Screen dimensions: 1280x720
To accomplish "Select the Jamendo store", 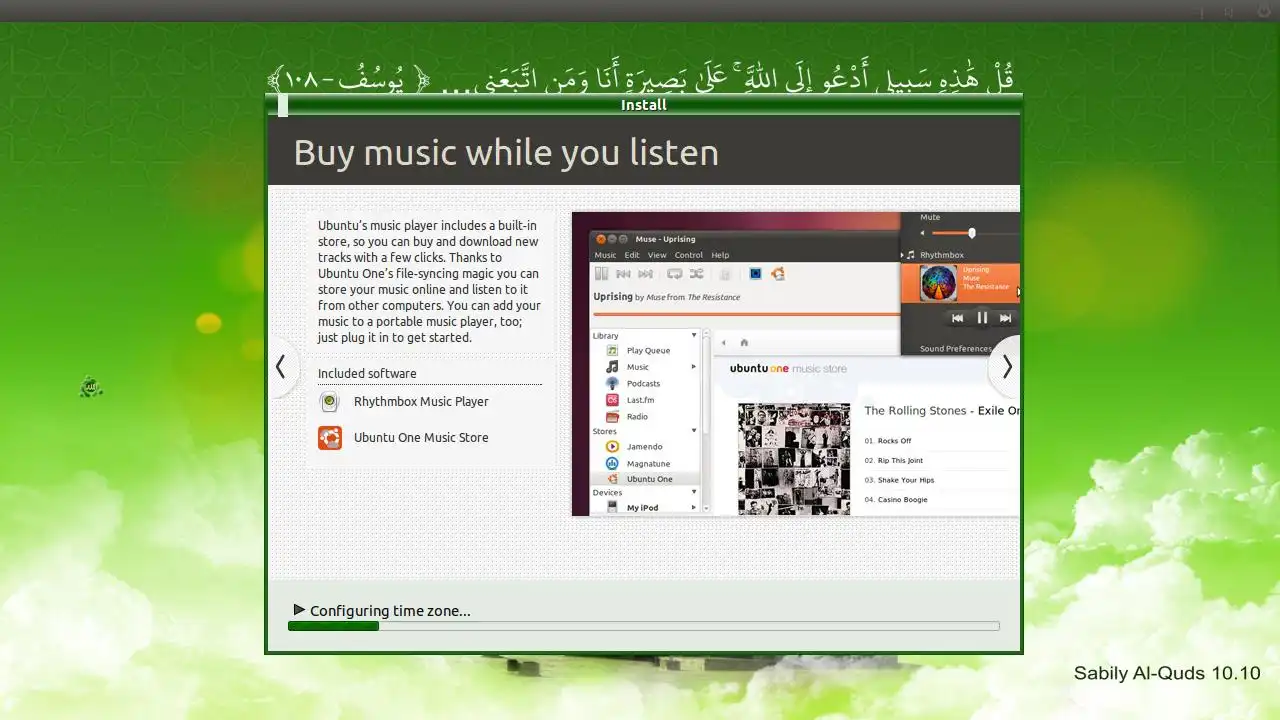I will pyautogui.click(x=645, y=447).
